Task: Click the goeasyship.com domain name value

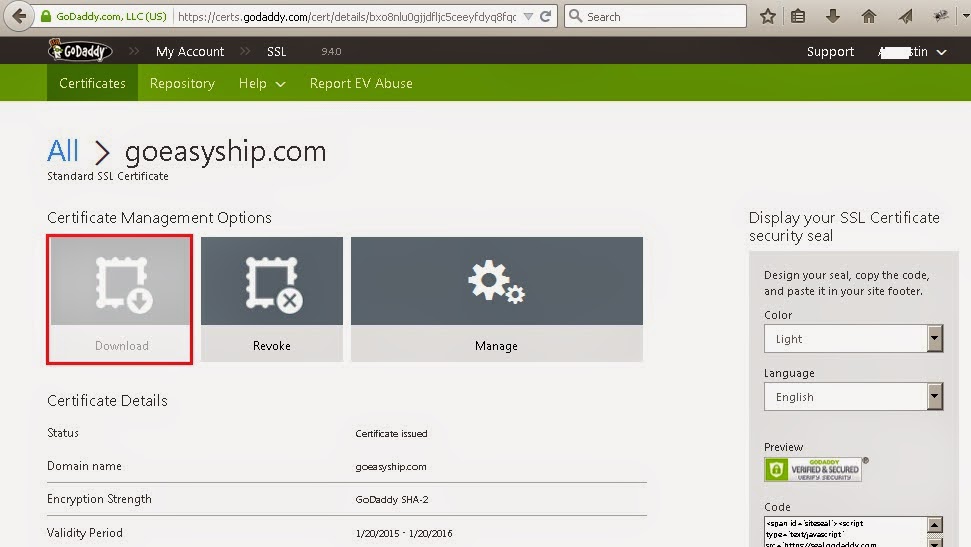Action: (391, 466)
